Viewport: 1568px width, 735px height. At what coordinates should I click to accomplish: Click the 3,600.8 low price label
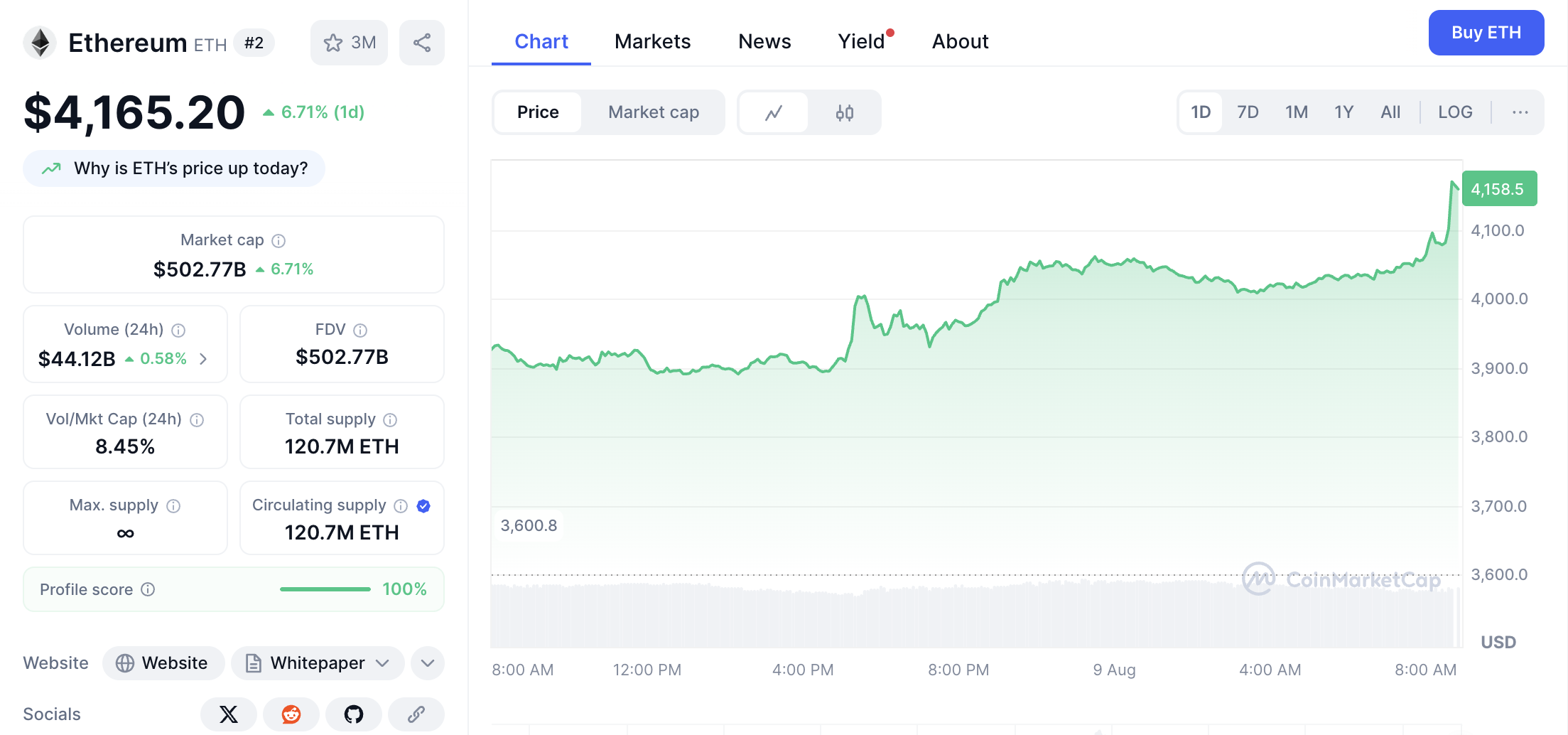(529, 525)
